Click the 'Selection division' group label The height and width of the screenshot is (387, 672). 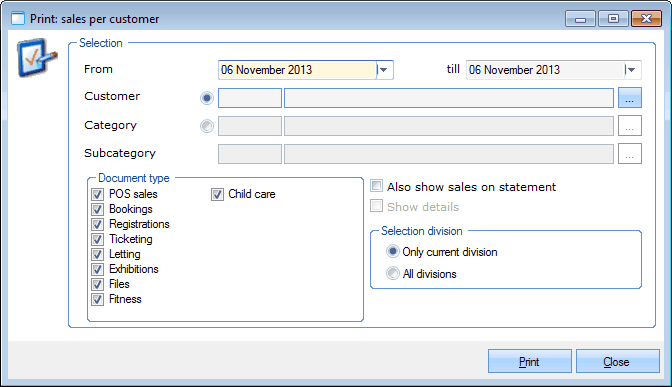click(x=422, y=231)
